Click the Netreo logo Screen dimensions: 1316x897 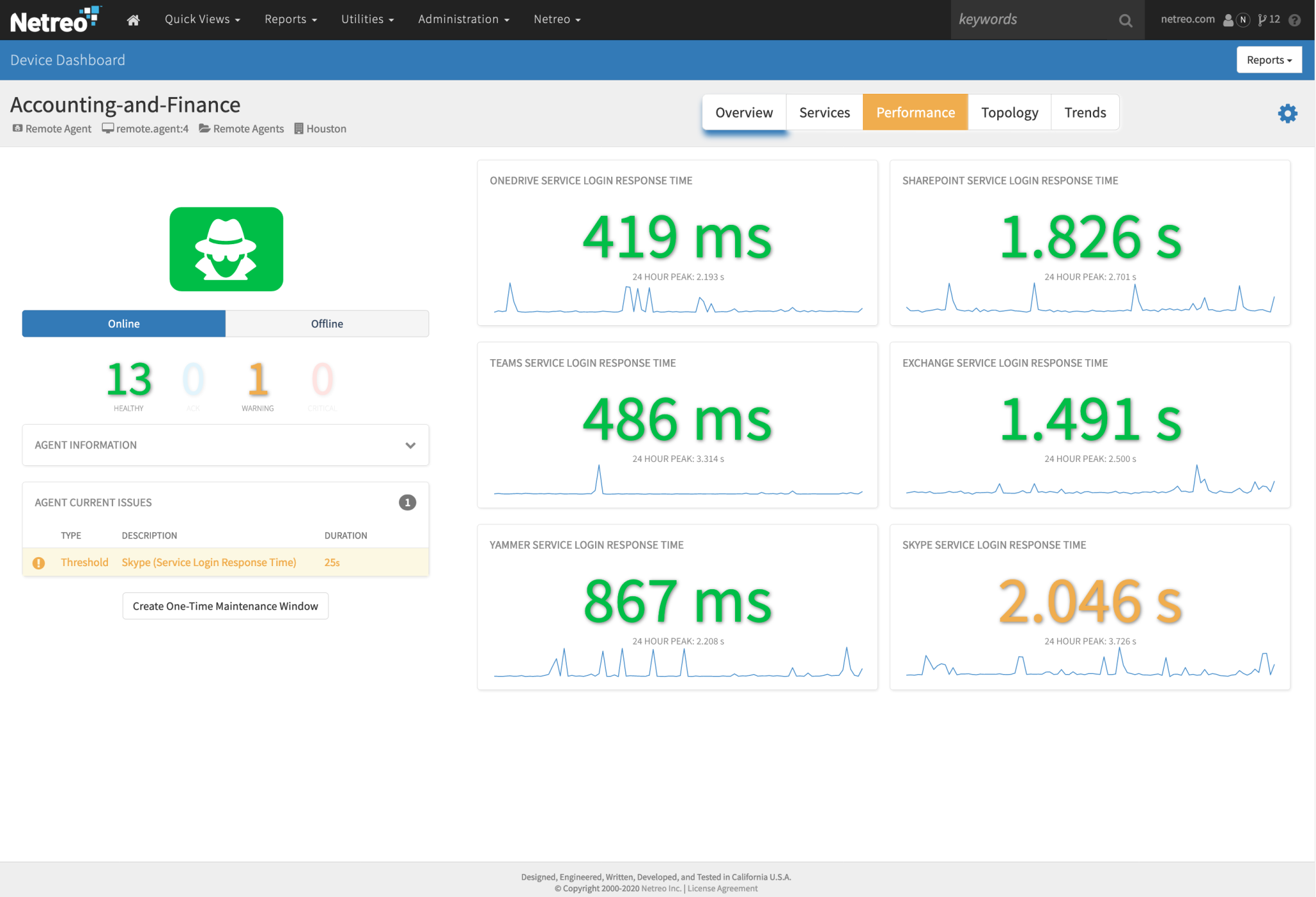click(55, 19)
